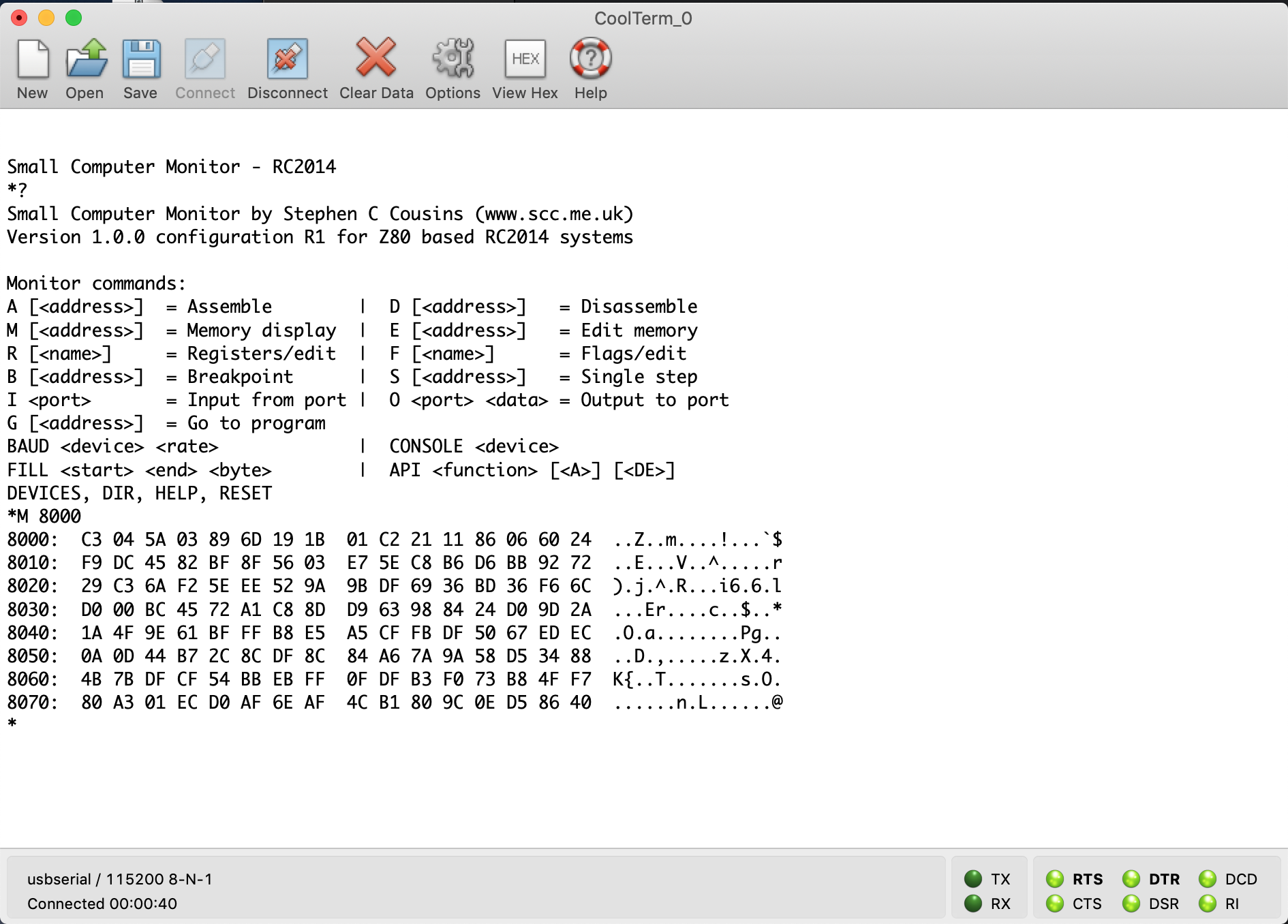
Task: Click the 'Small Computer Monitor - RC2014' banner
Action: coord(172,167)
